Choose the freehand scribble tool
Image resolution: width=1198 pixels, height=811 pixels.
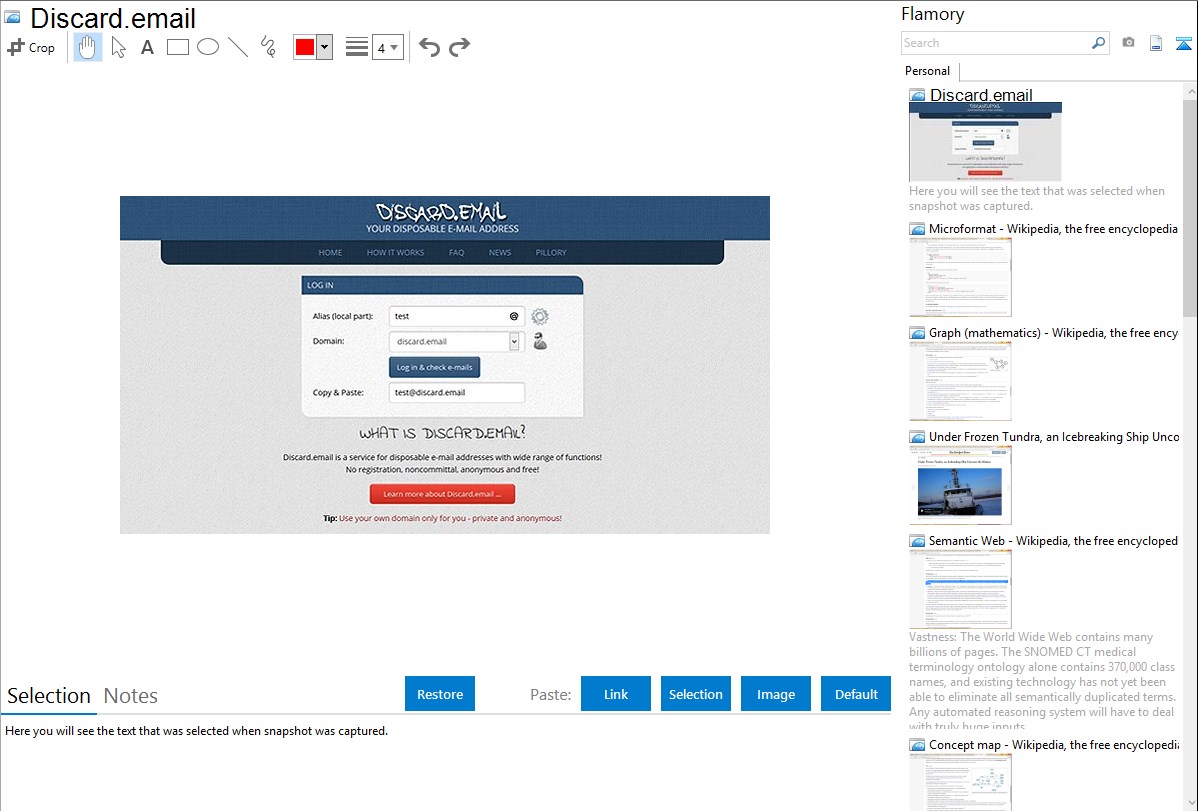[268, 47]
